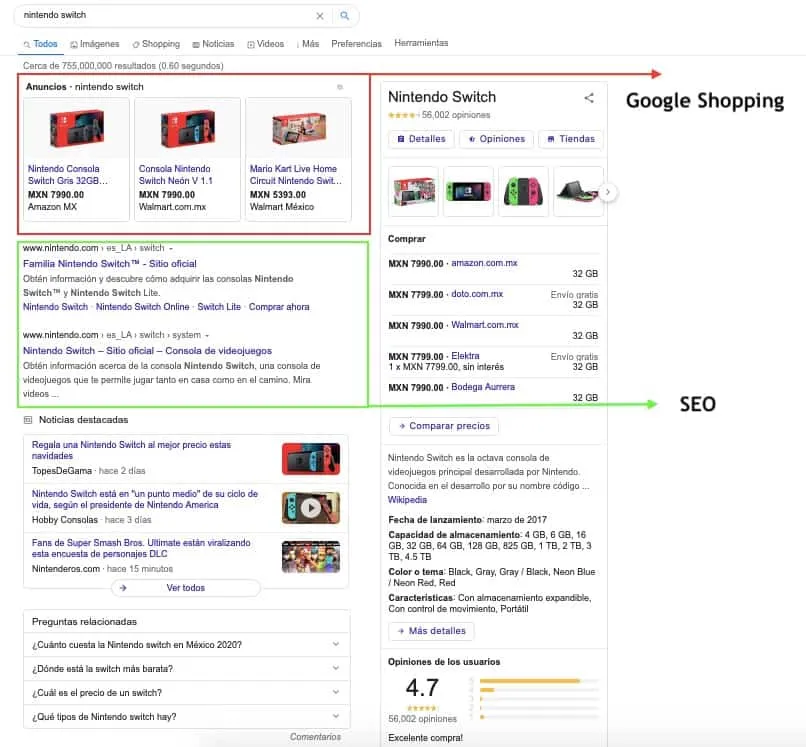806x747 pixels.
Task: Open the punto medio de su ciclo news article
Action: coord(144,499)
